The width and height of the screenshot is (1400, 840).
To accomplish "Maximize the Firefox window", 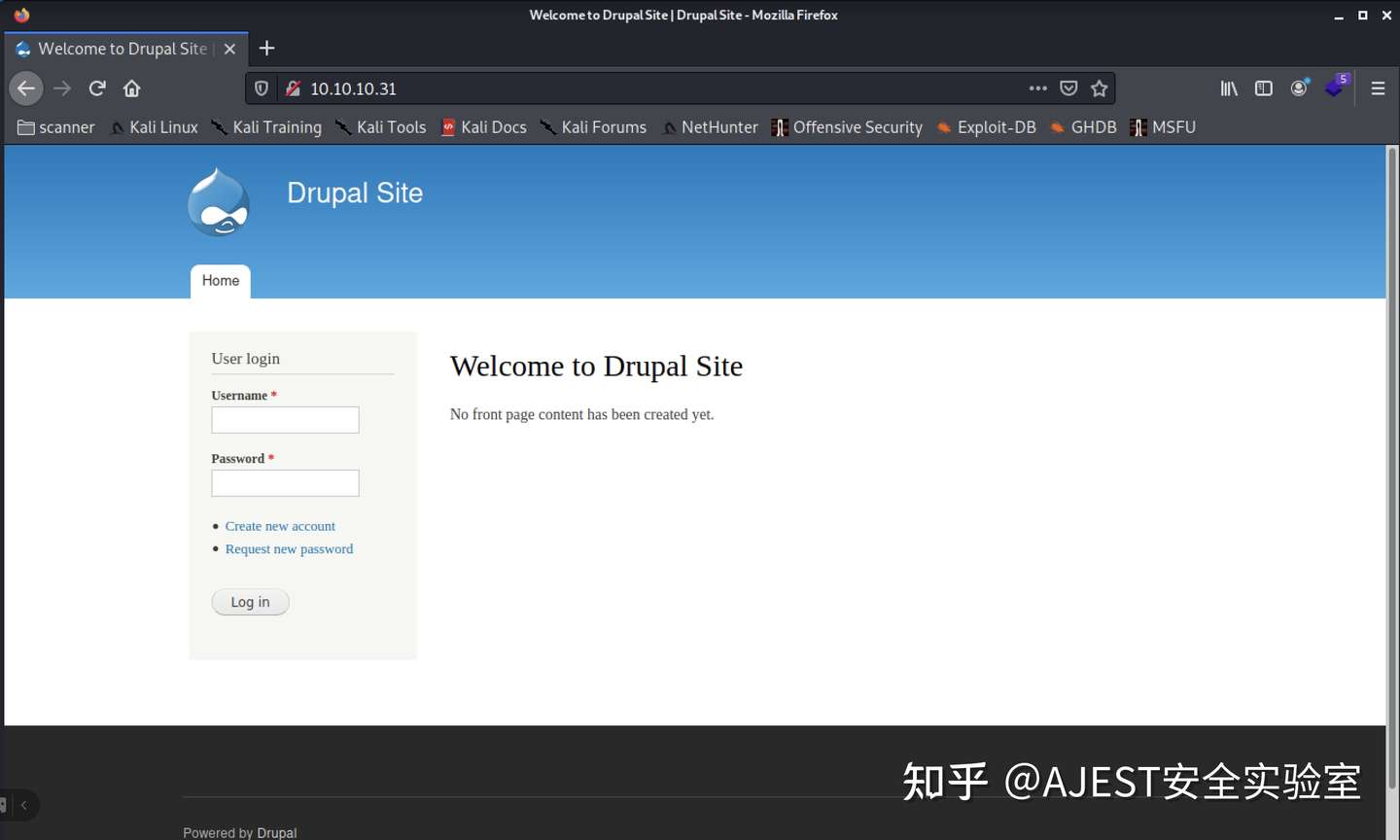I will pyautogui.click(x=1363, y=16).
